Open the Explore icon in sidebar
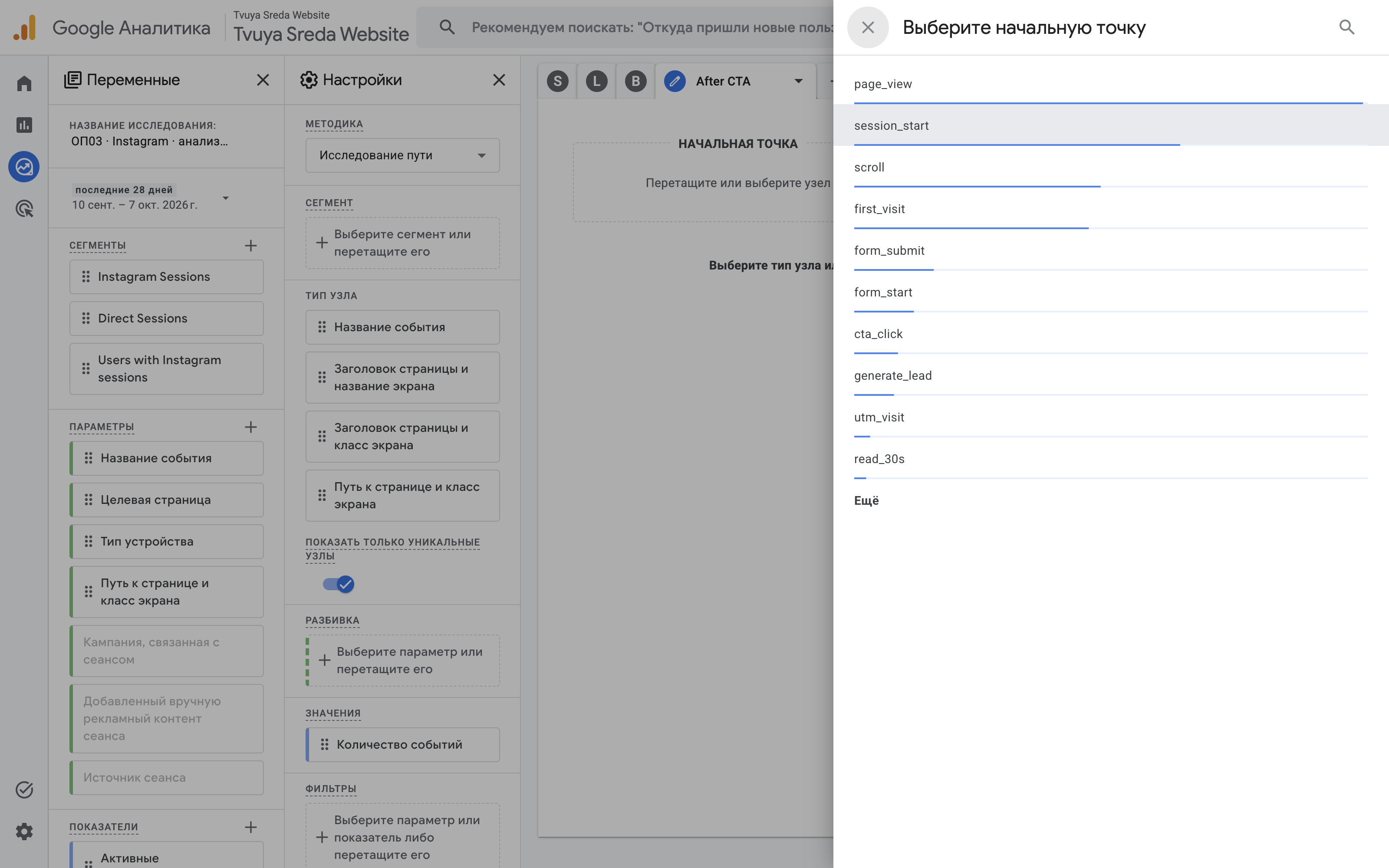The width and height of the screenshot is (1389, 868). click(x=24, y=167)
